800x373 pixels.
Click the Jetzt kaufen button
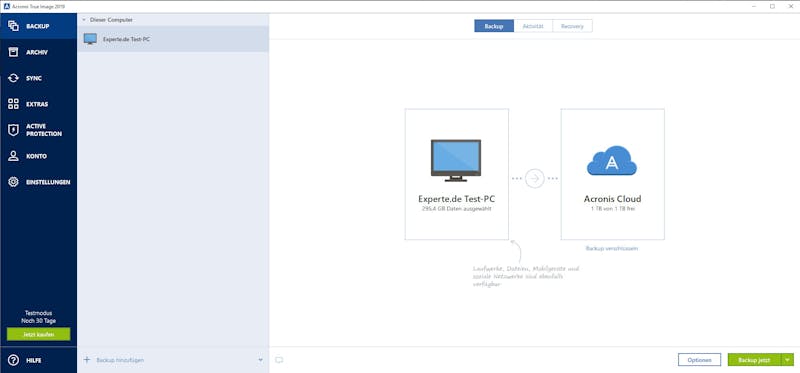coord(38,334)
